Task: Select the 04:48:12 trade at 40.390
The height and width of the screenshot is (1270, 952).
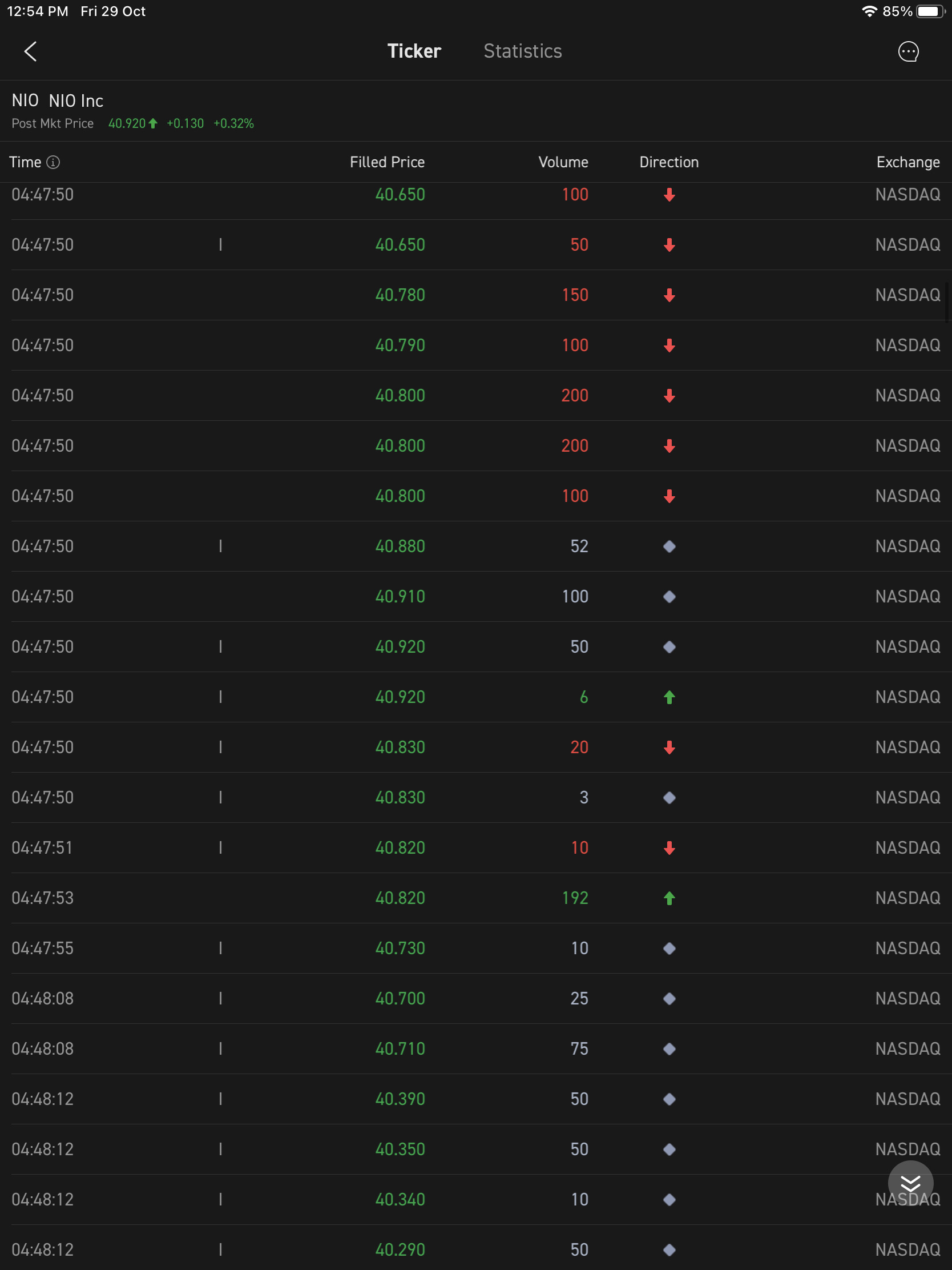Action: tap(475, 1099)
